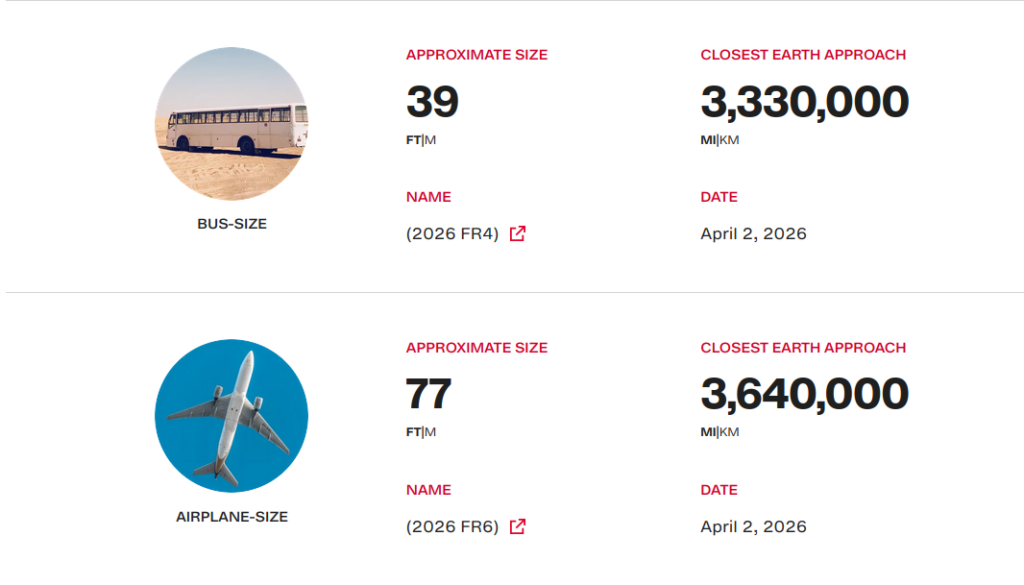The width and height of the screenshot is (1024, 585).
Task: Select MI unit under 3,330,000 distance
Action: pos(708,140)
